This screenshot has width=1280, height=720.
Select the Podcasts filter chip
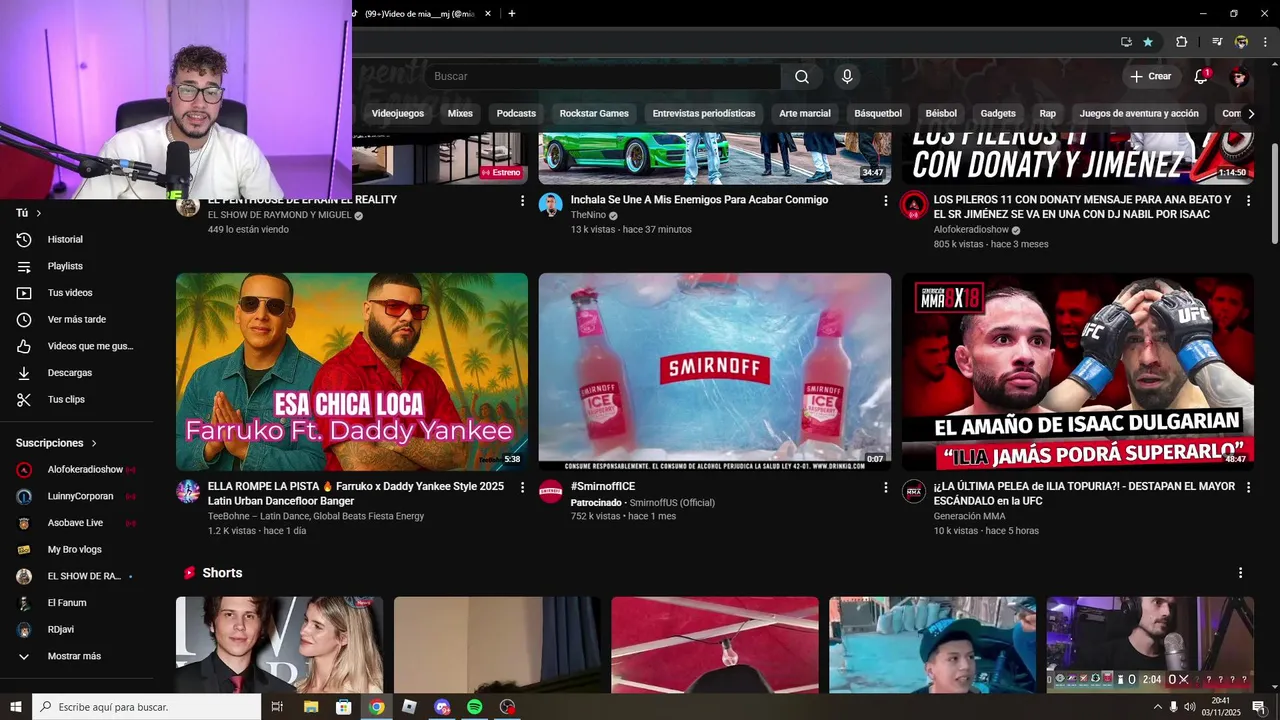516,114
